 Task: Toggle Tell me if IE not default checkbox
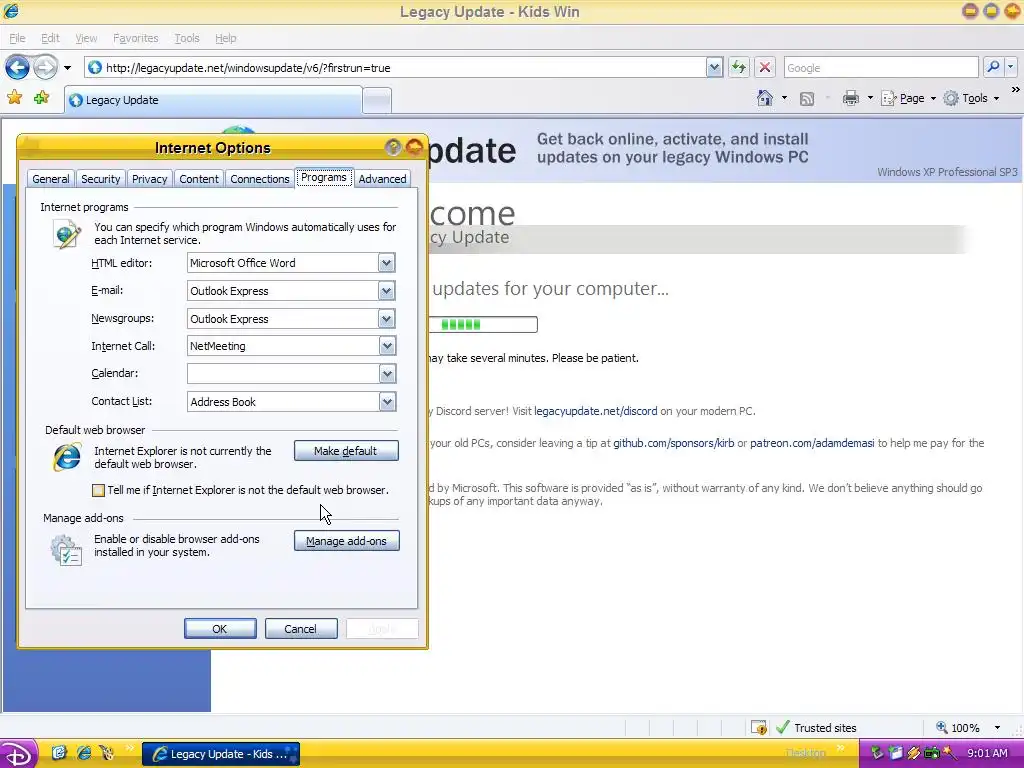tap(98, 490)
